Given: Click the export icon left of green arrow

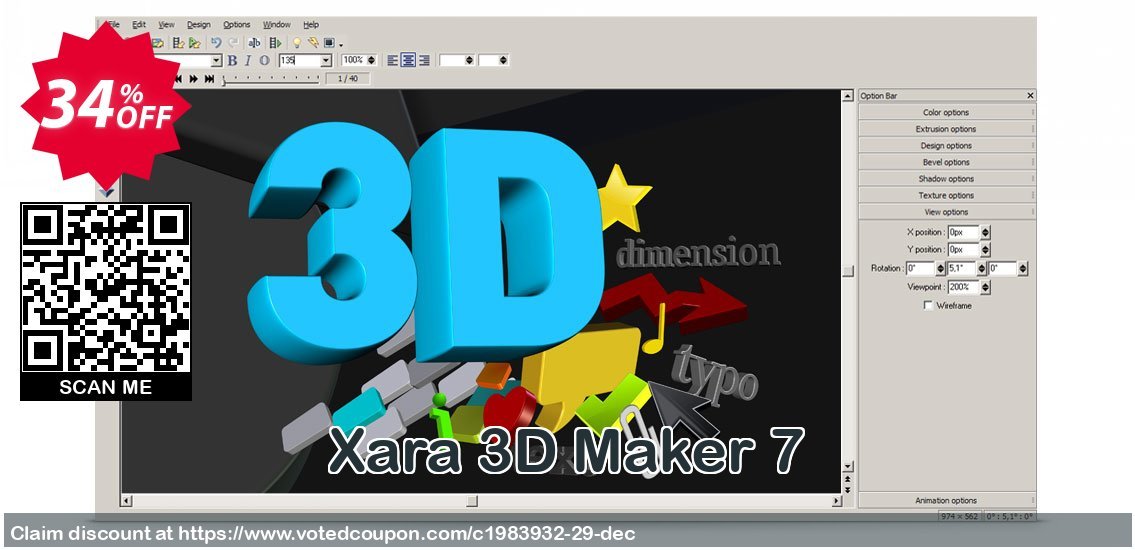Looking at the screenshot, I should click(178, 43).
